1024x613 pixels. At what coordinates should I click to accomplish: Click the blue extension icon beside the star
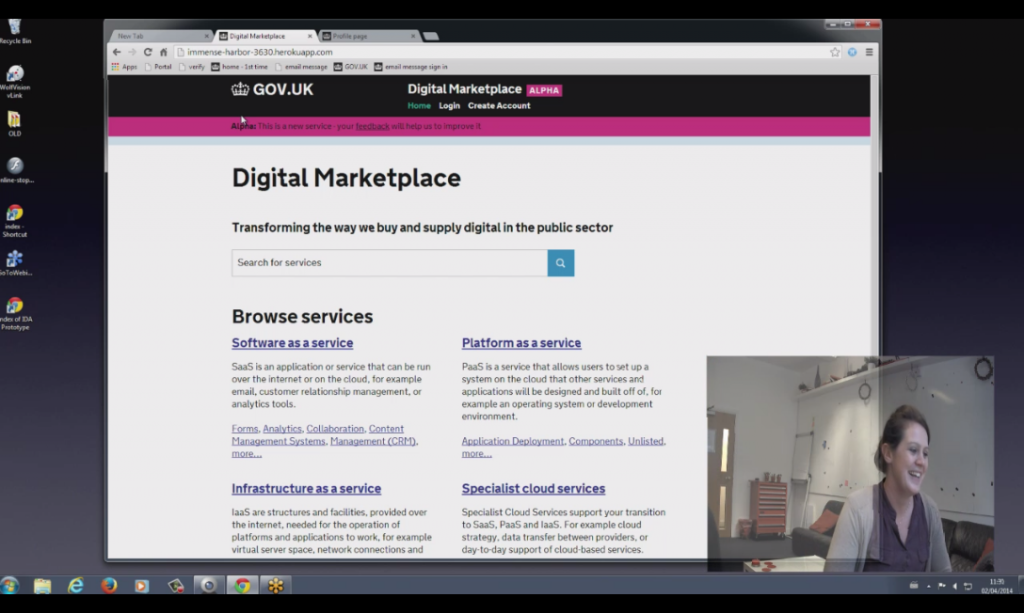[x=852, y=52]
